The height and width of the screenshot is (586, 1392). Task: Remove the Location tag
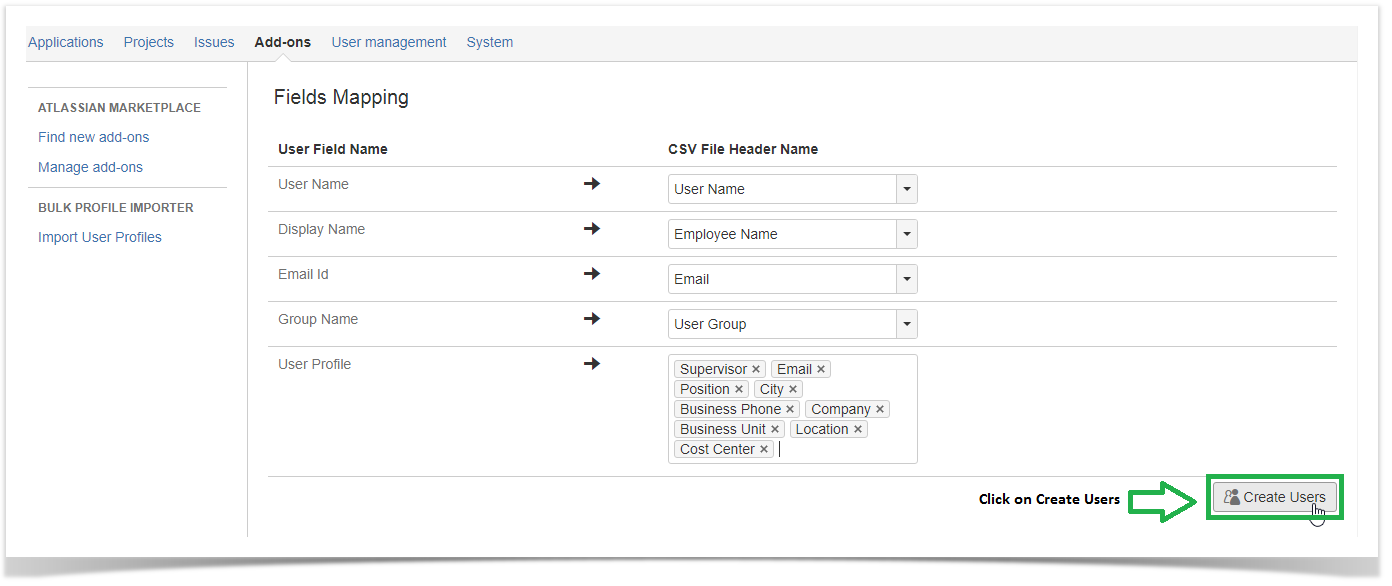point(858,430)
